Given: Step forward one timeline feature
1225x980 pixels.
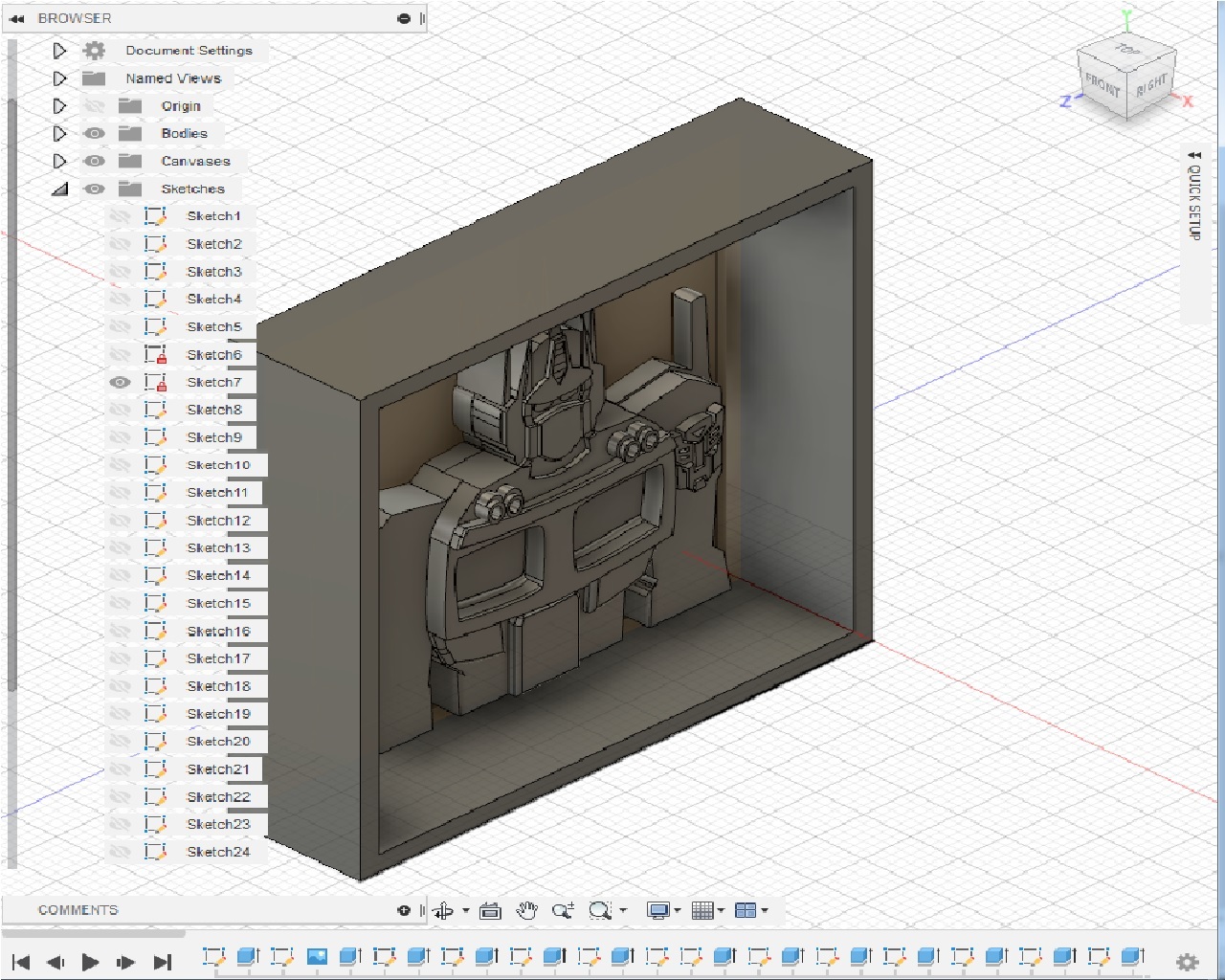Looking at the screenshot, I should (x=125, y=962).
